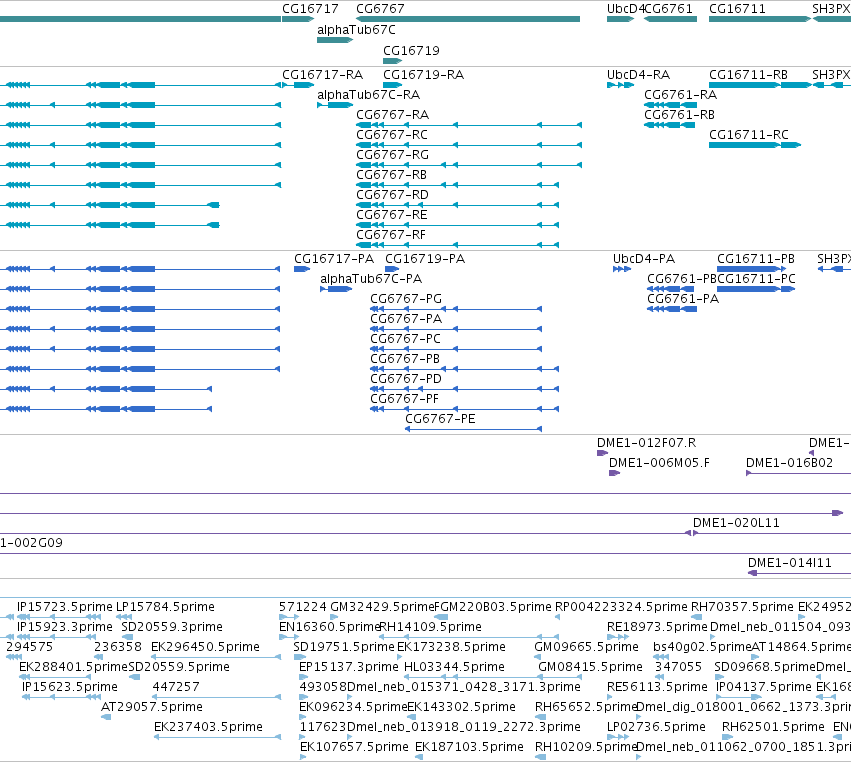Select the CG6767-RE transcript label
This screenshot has height=762, width=851.
(x=392, y=214)
